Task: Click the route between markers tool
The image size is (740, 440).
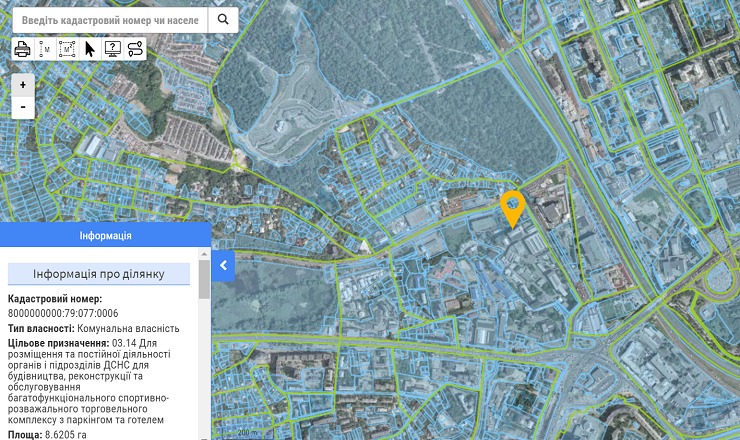Action: tap(135, 48)
